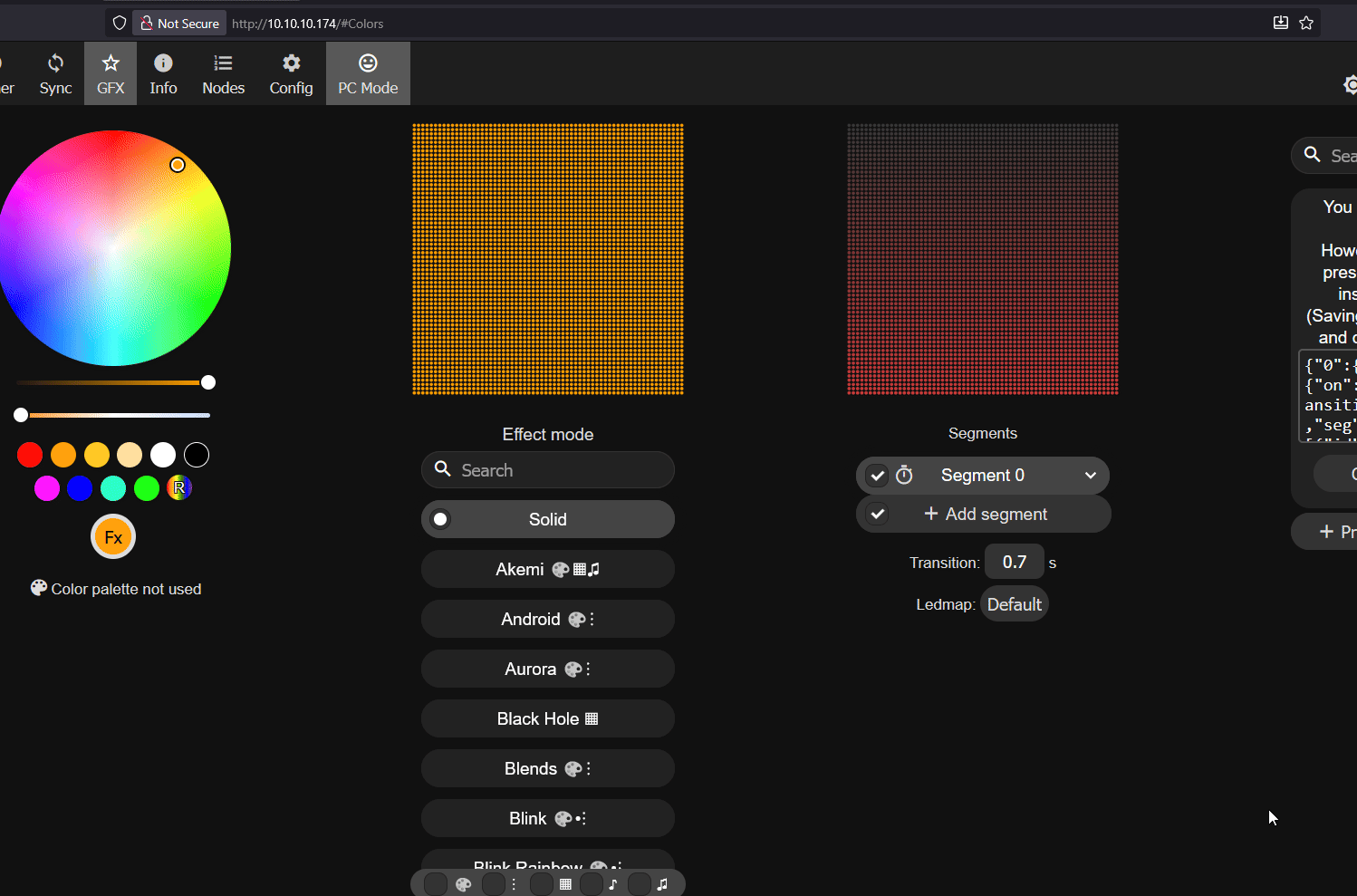Click the Sync toolbar icon
1357x896 pixels.
tap(55, 73)
